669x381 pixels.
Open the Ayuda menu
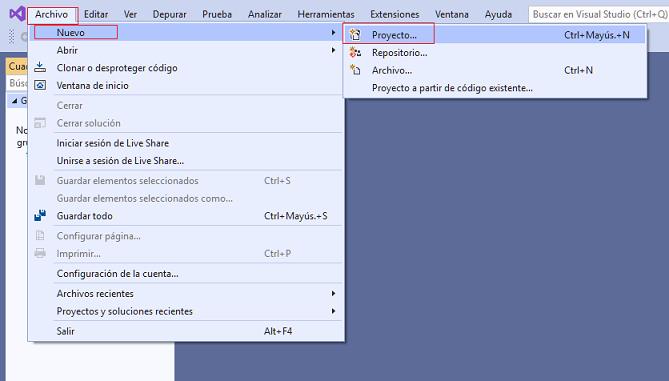(498, 15)
